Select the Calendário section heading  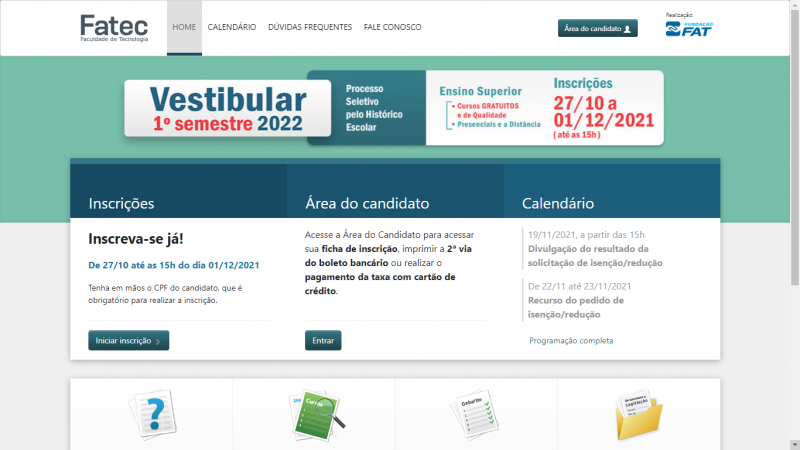click(x=558, y=203)
